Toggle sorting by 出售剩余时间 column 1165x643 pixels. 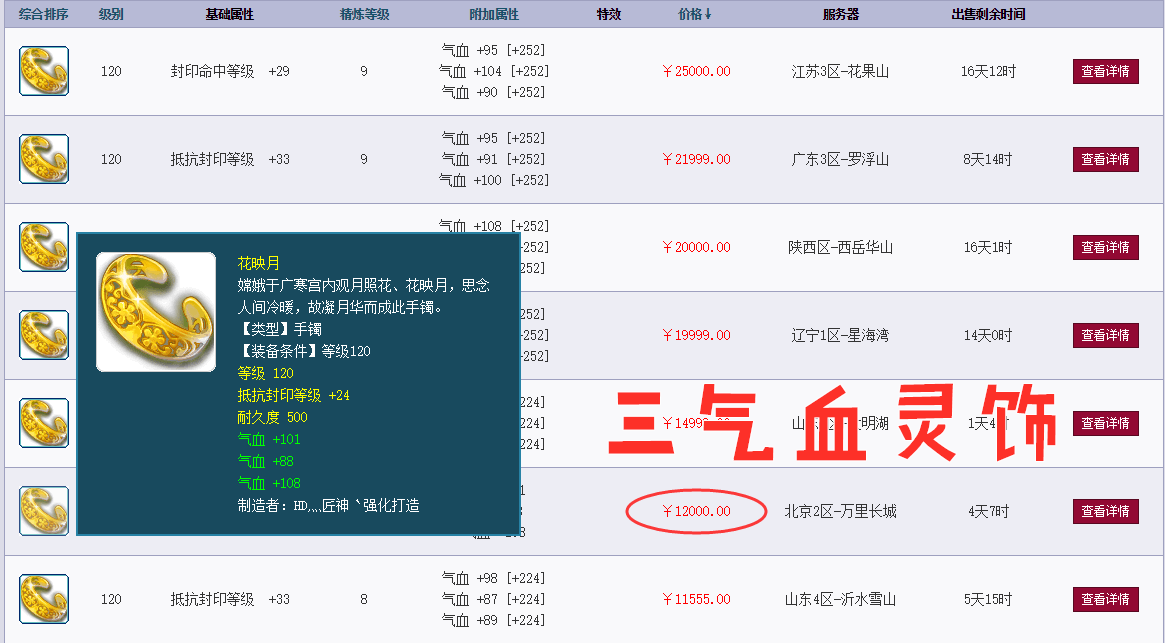(x=985, y=13)
